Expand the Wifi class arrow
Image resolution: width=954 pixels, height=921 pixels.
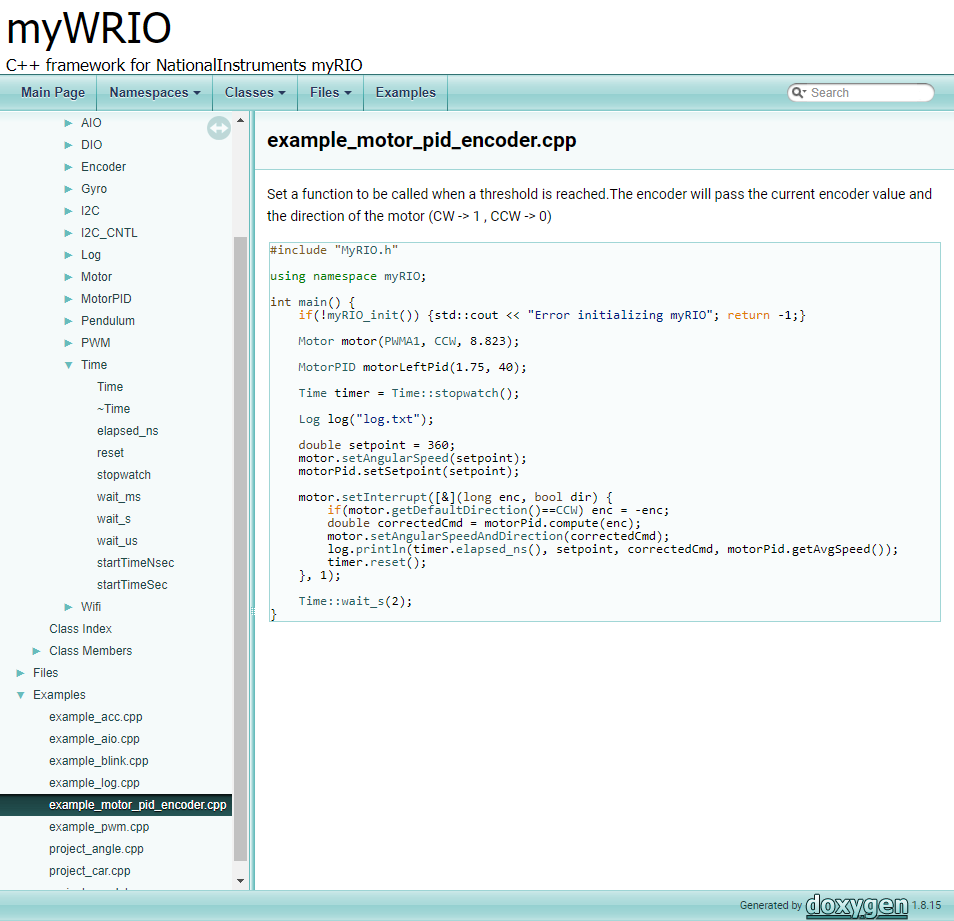pos(68,607)
